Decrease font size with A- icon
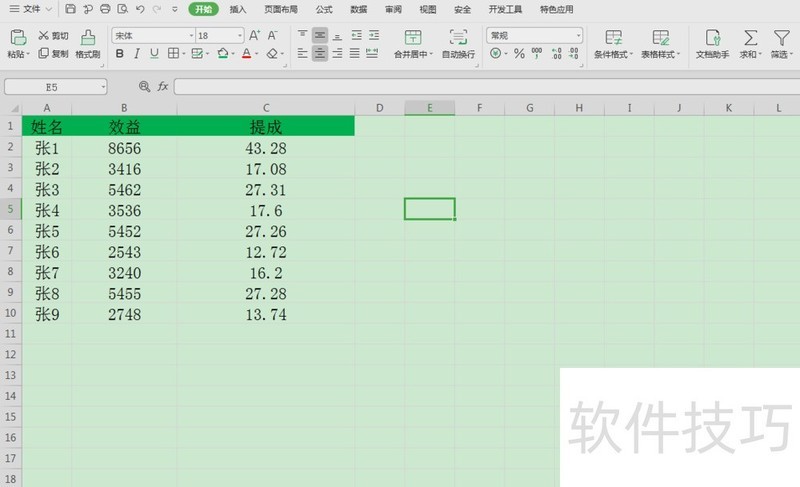This screenshot has width=800, height=487. (x=272, y=35)
